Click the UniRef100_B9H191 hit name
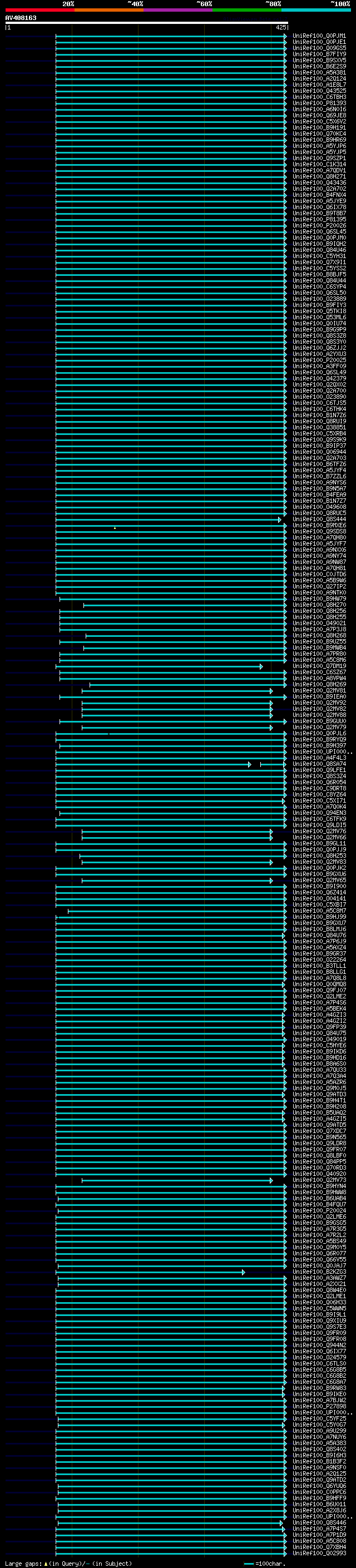356x1568 pixels. point(319,127)
